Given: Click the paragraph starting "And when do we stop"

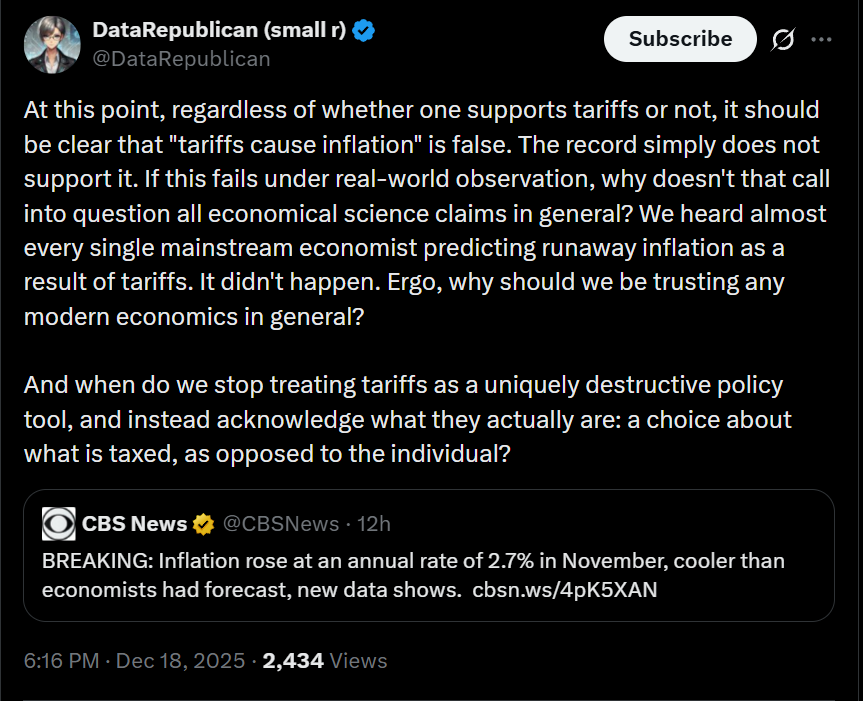Looking at the screenshot, I should 403,419.
